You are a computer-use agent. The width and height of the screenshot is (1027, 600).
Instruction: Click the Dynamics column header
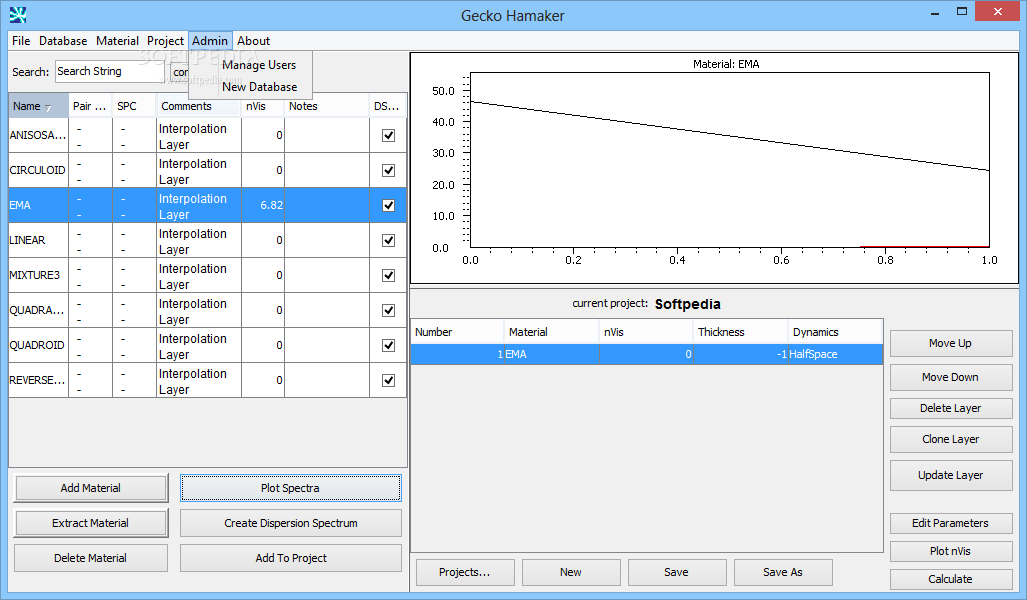point(835,332)
